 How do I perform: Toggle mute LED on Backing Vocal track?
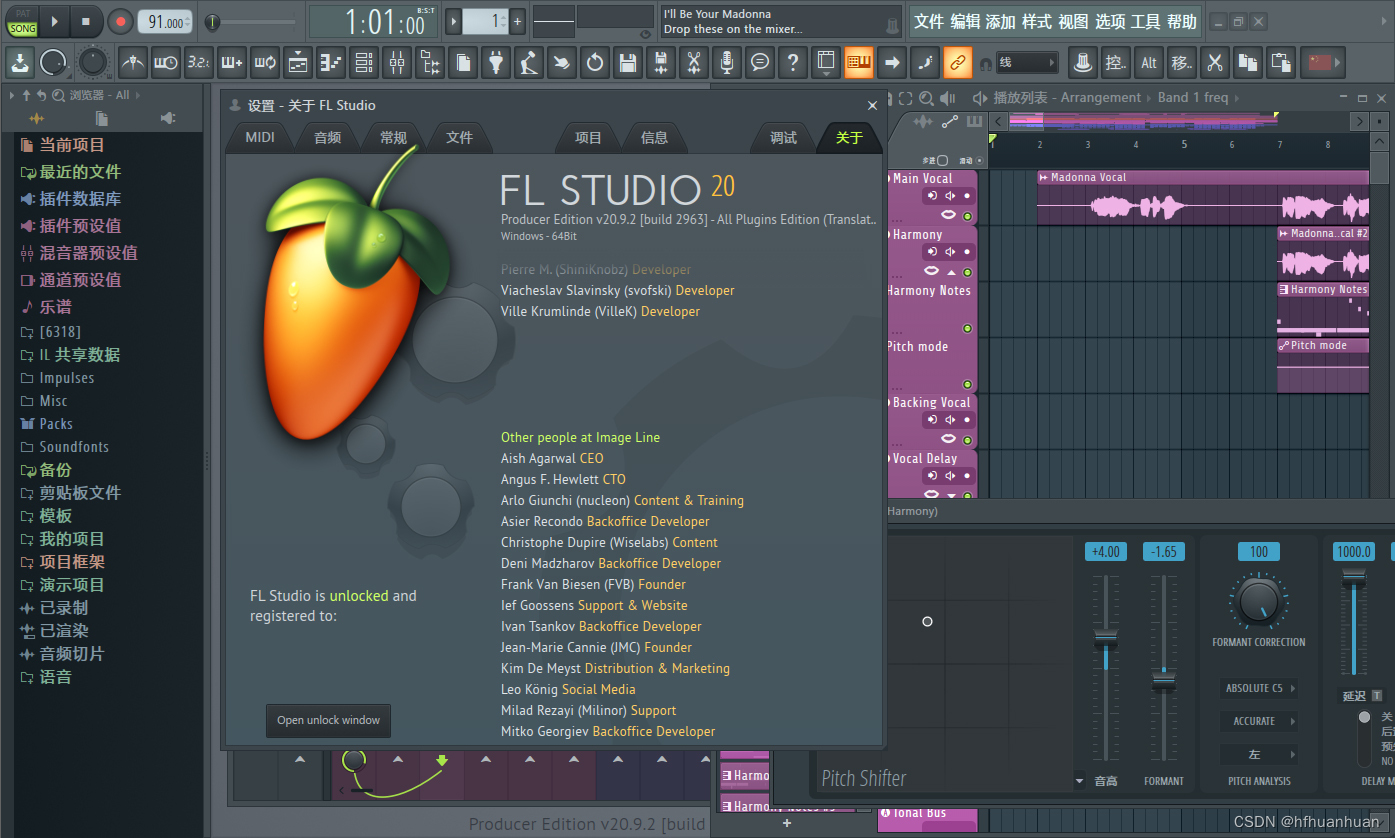point(967,440)
